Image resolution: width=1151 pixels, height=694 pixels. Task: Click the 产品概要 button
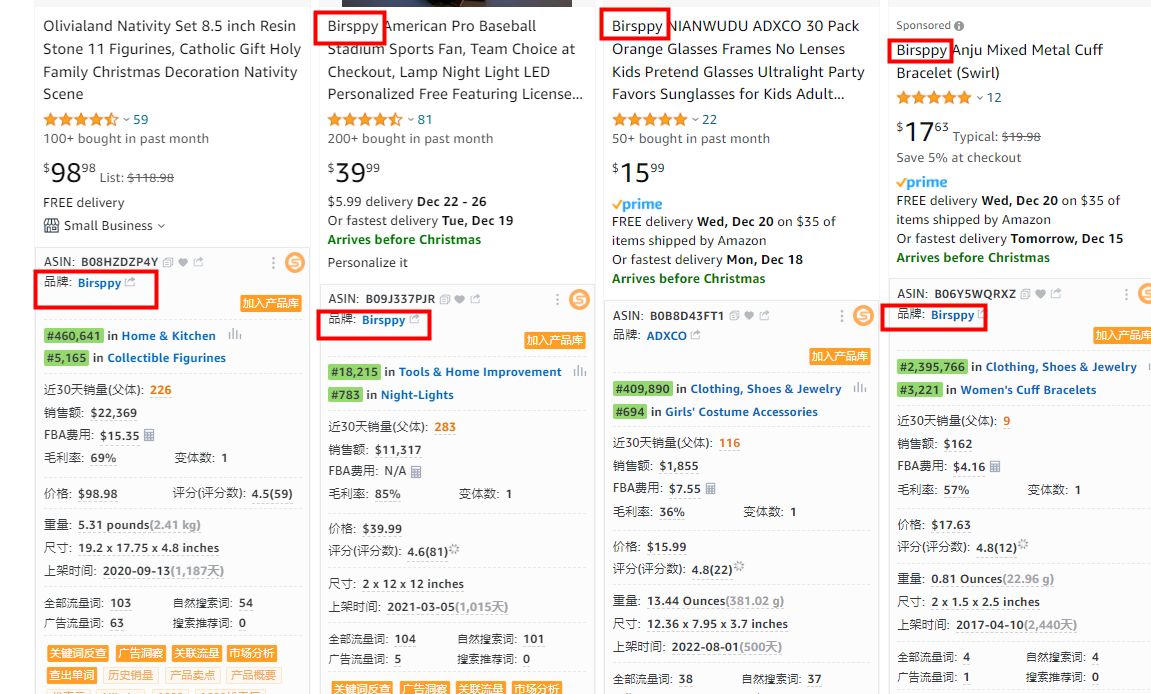pyautogui.click(x=253, y=675)
